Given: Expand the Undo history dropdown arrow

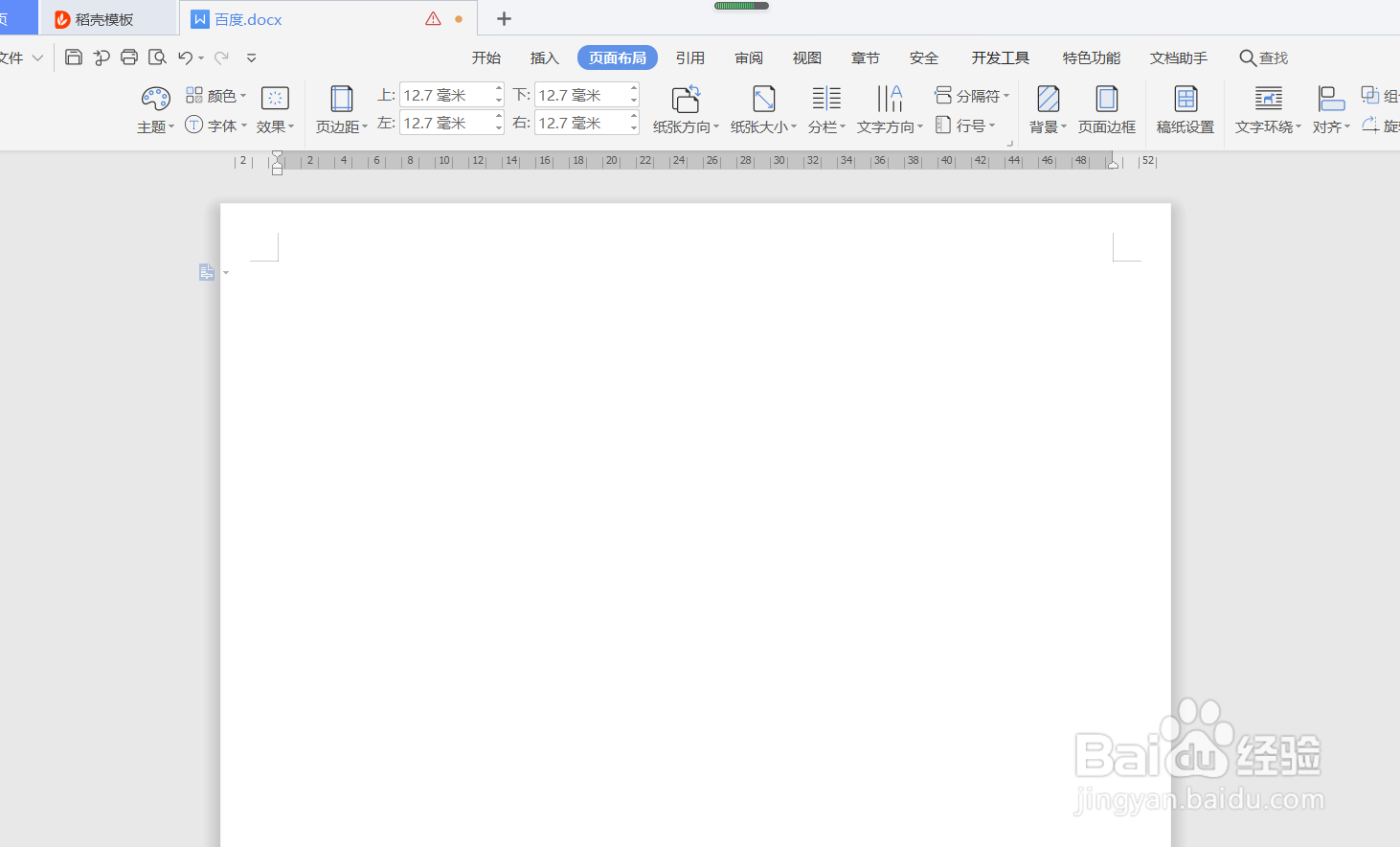Looking at the screenshot, I should pos(201,58).
